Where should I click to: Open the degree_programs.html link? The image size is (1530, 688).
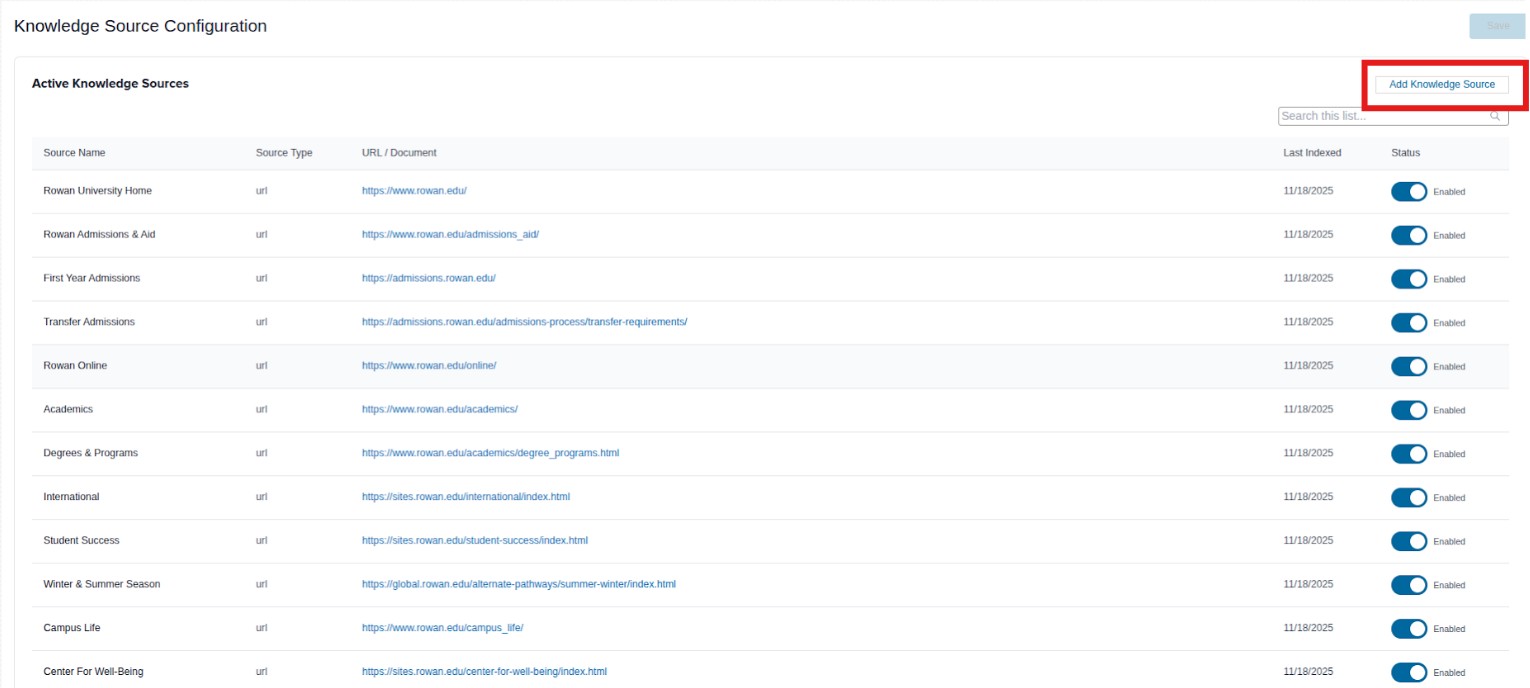tap(488, 453)
